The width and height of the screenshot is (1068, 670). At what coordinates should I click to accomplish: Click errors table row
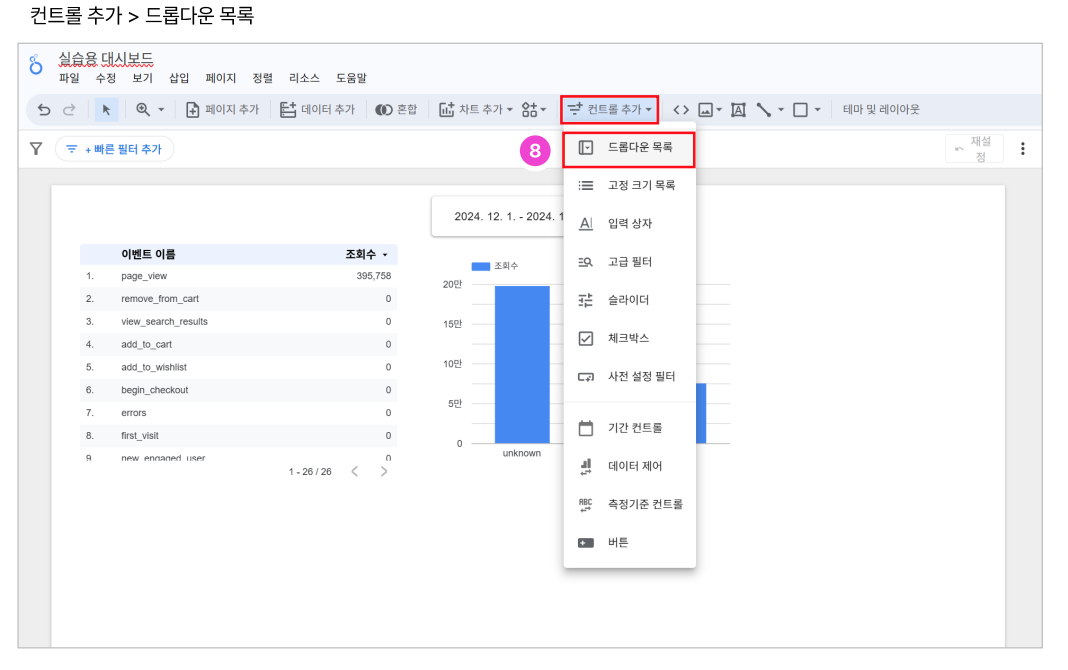(238, 413)
